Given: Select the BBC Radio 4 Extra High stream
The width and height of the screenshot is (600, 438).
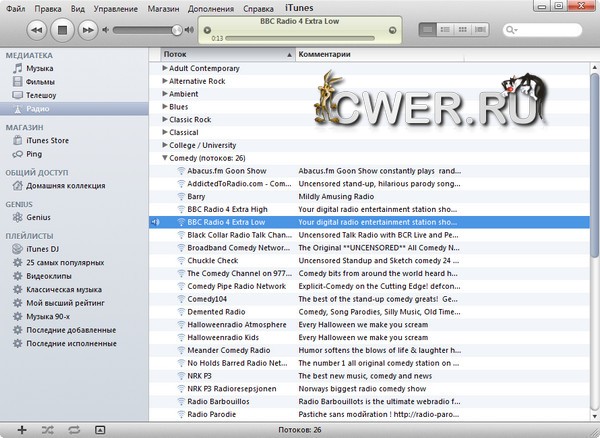Looking at the screenshot, I should [x=369, y=209].
